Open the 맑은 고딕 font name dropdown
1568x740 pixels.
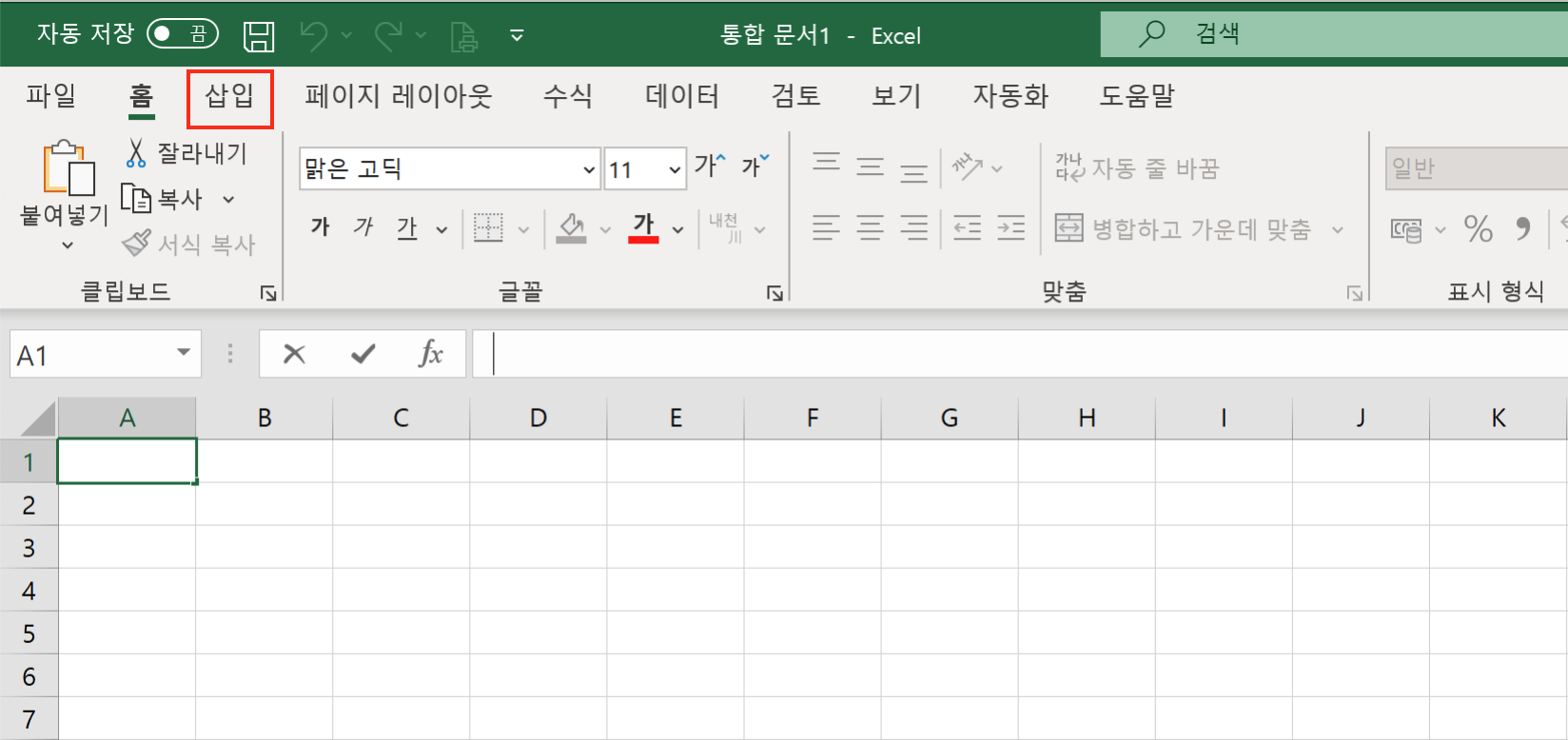click(x=589, y=169)
